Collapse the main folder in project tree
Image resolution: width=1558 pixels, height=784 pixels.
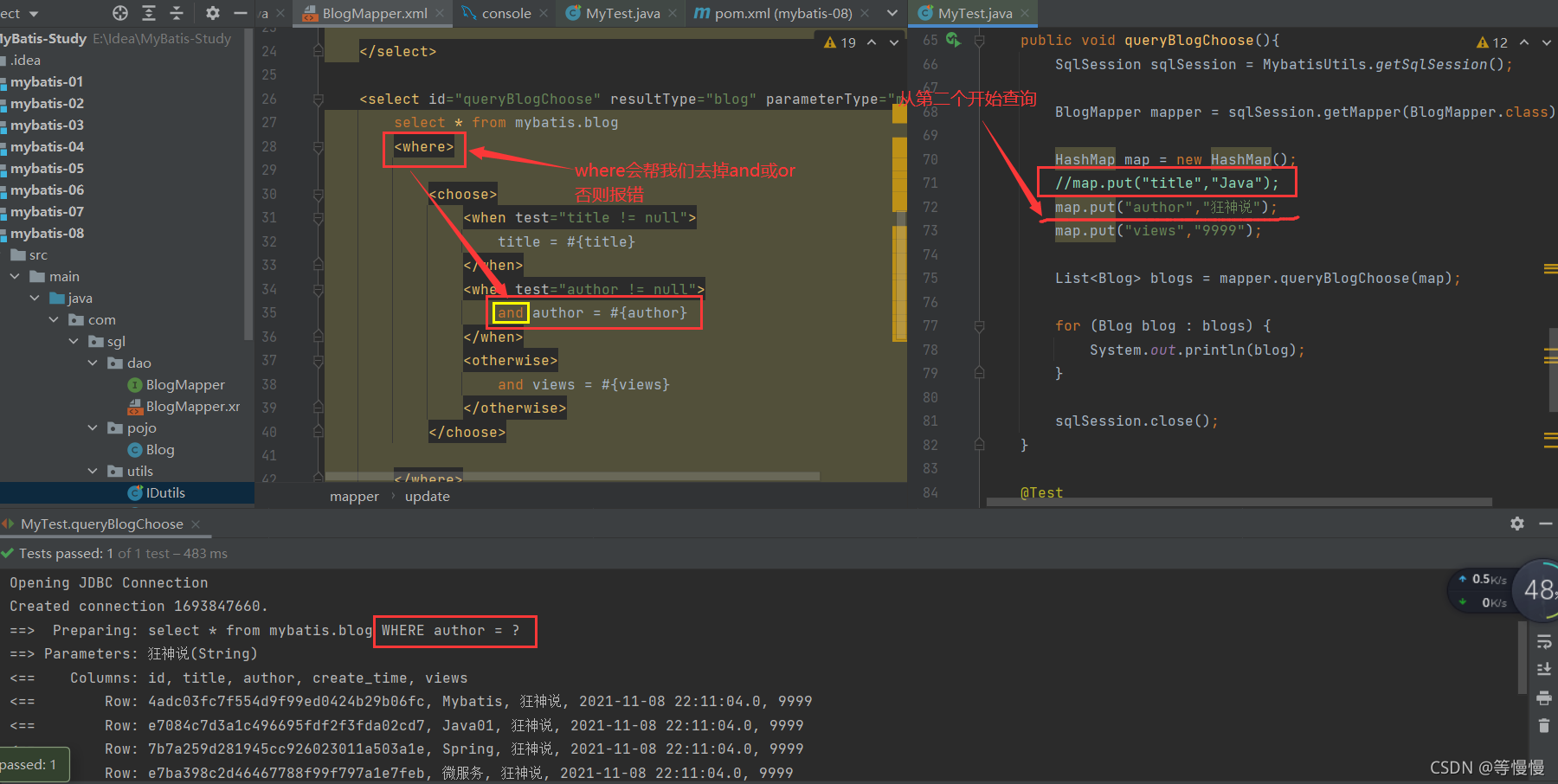[15, 276]
